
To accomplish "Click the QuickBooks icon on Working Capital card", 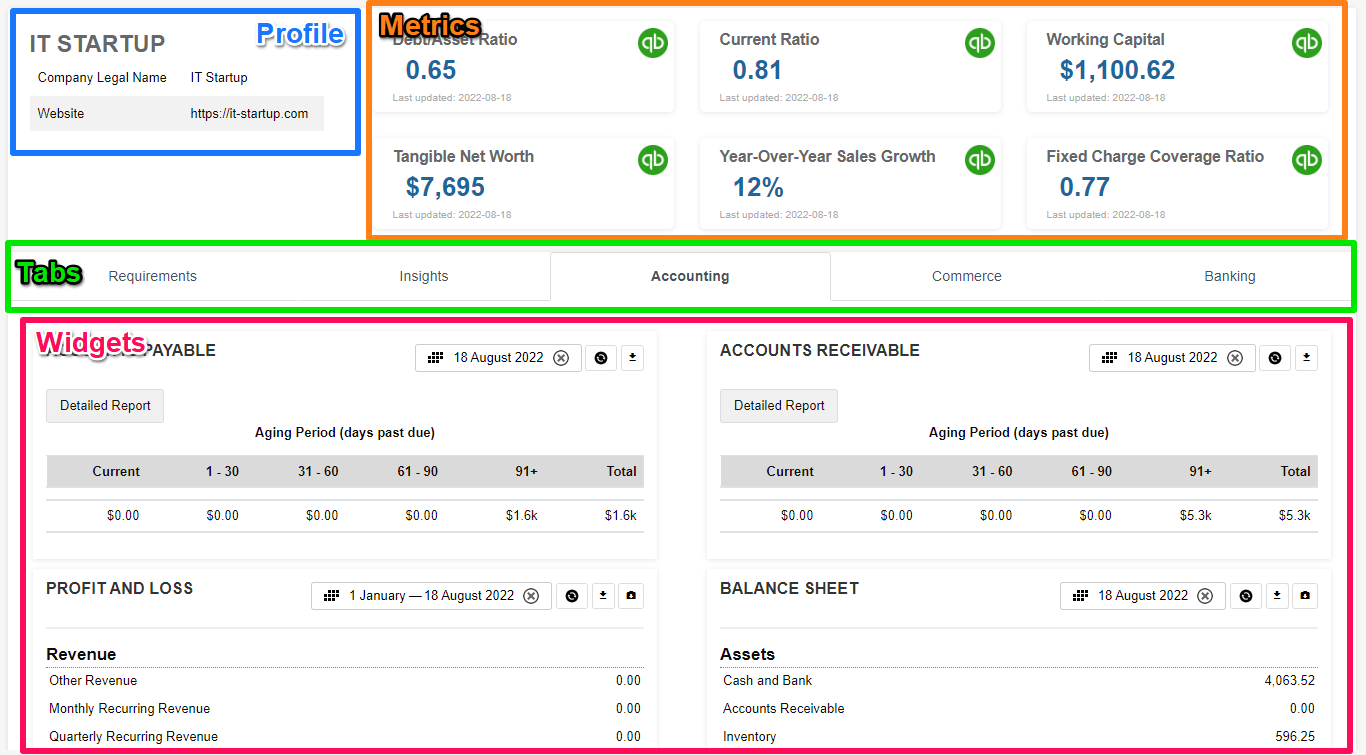I will (1306, 43).
